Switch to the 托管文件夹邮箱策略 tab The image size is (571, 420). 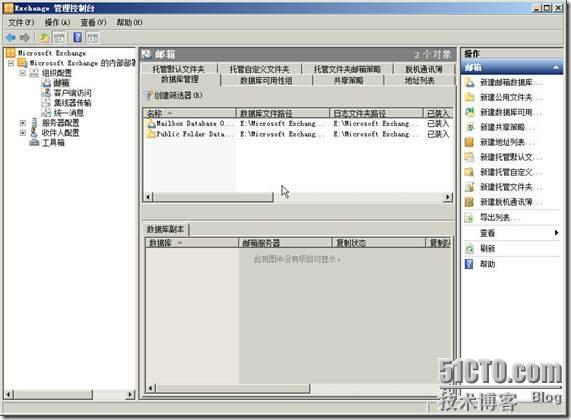[x=347, y=69]
